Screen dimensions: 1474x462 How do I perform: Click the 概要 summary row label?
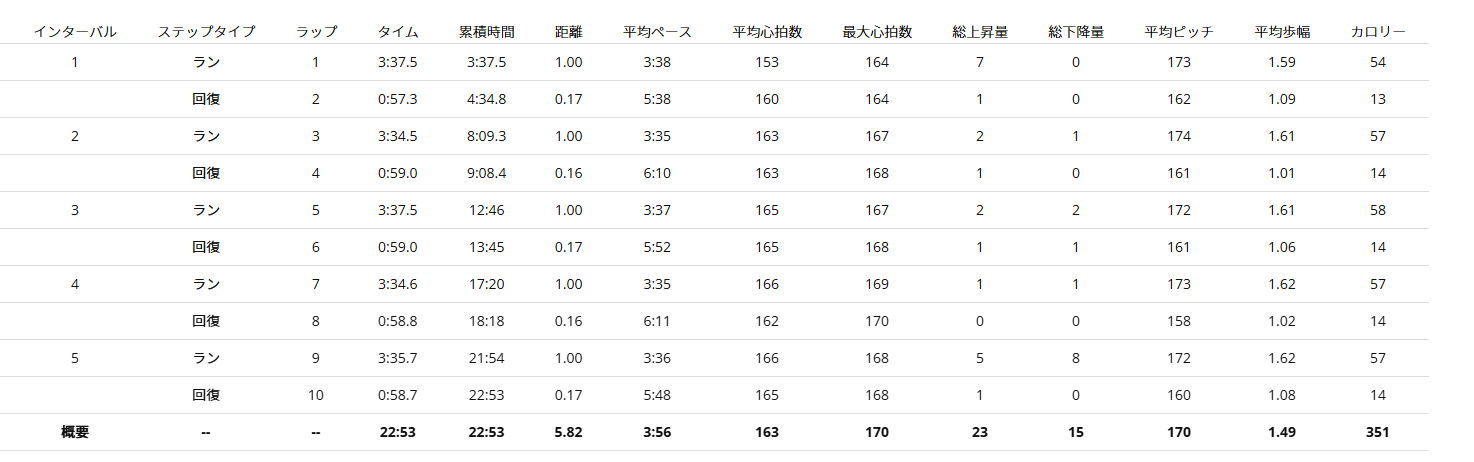coord(75,432)
